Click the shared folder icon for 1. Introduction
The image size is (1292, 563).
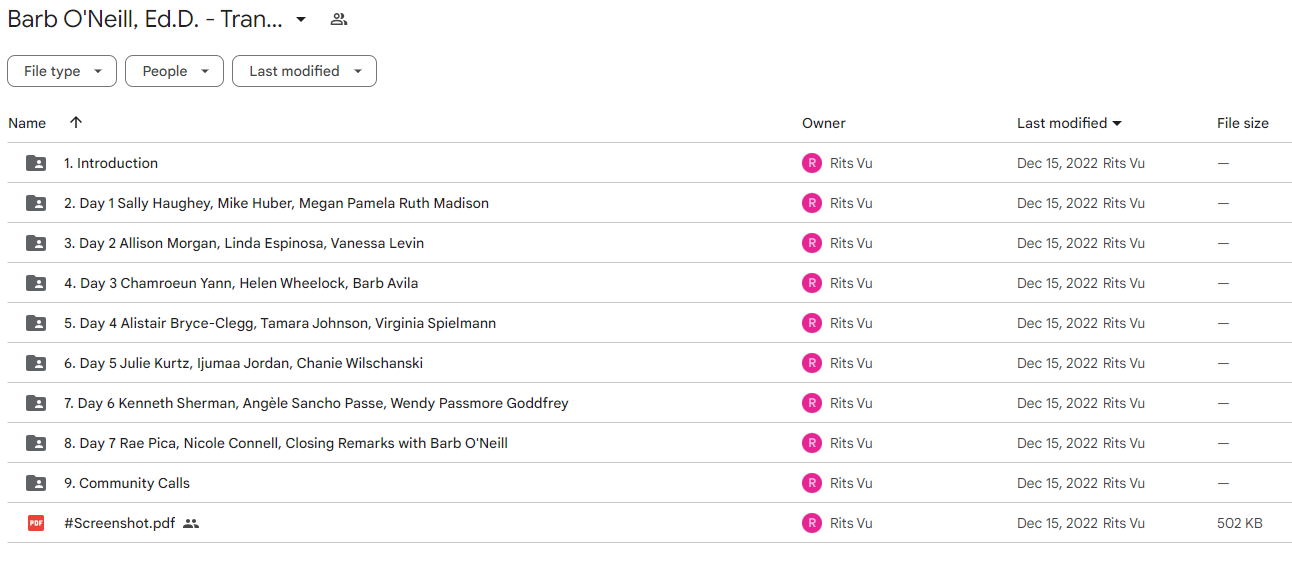tap(36, 163)
